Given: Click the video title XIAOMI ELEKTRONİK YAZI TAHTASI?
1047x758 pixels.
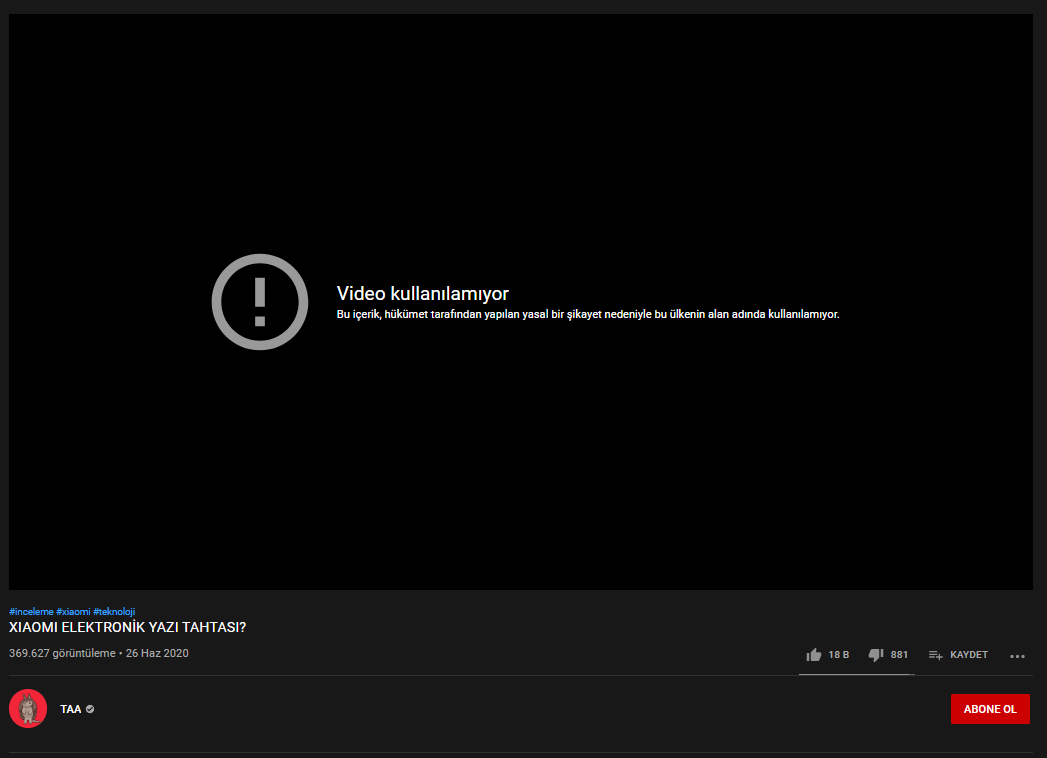Looking at the screenshot, I should coord(127,629).
